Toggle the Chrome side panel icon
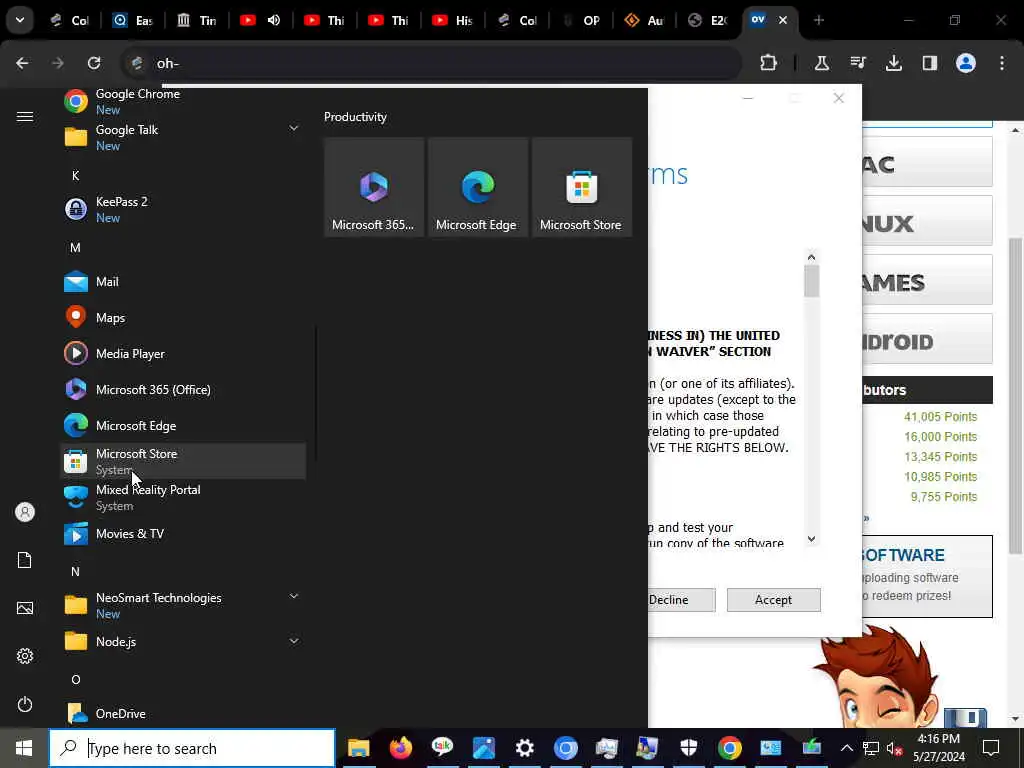Screen dimensions: 1024x768 (x=929, y=63)
